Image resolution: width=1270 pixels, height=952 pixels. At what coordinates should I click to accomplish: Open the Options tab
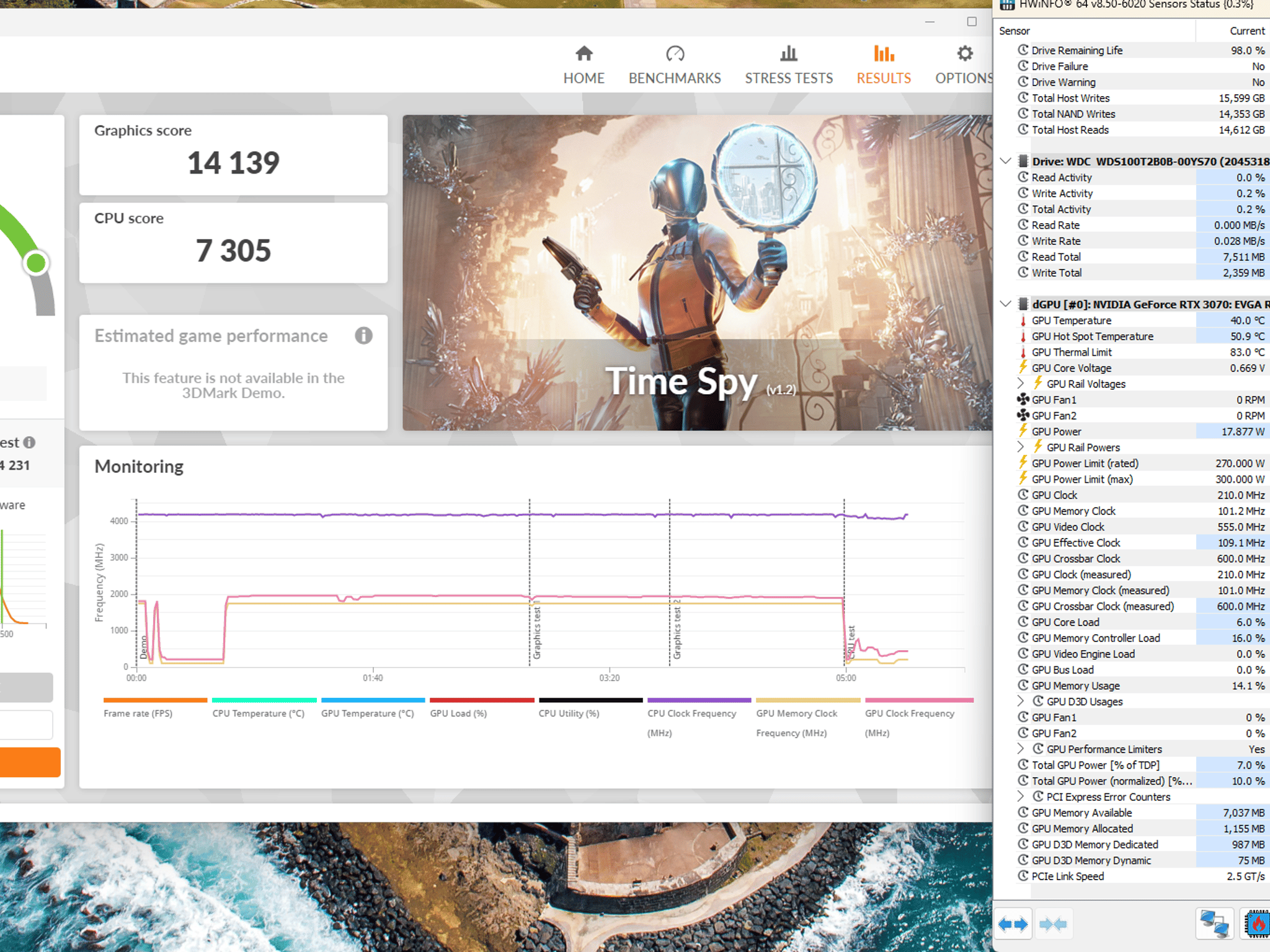(x=964, y=65)
